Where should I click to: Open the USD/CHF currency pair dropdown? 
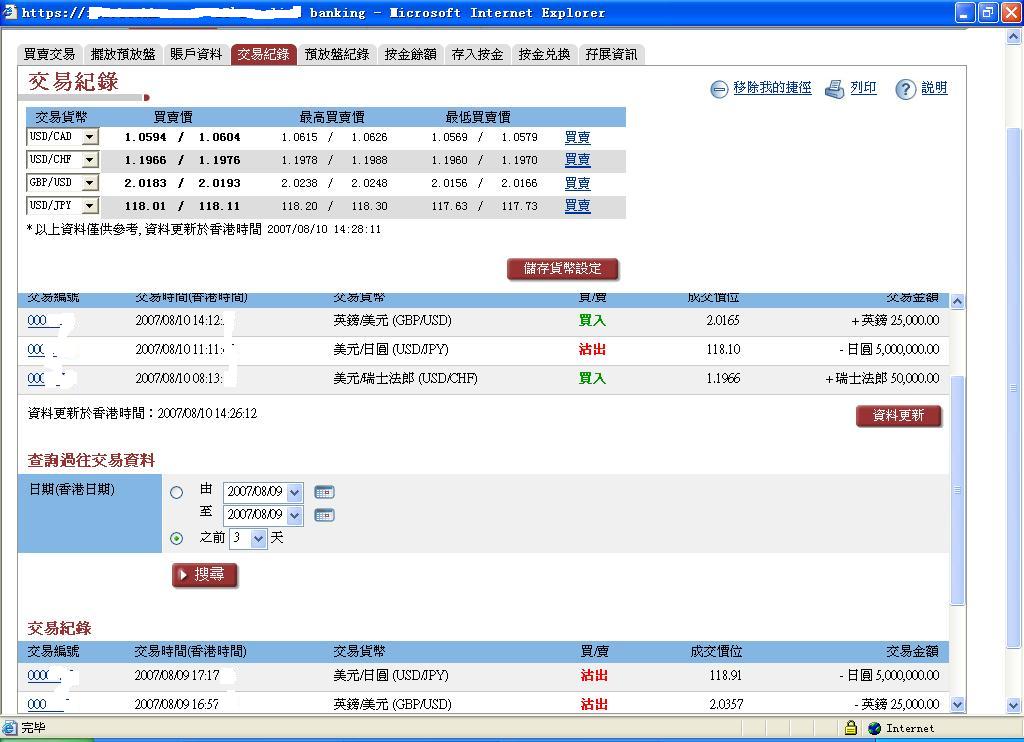pos(90,159)
